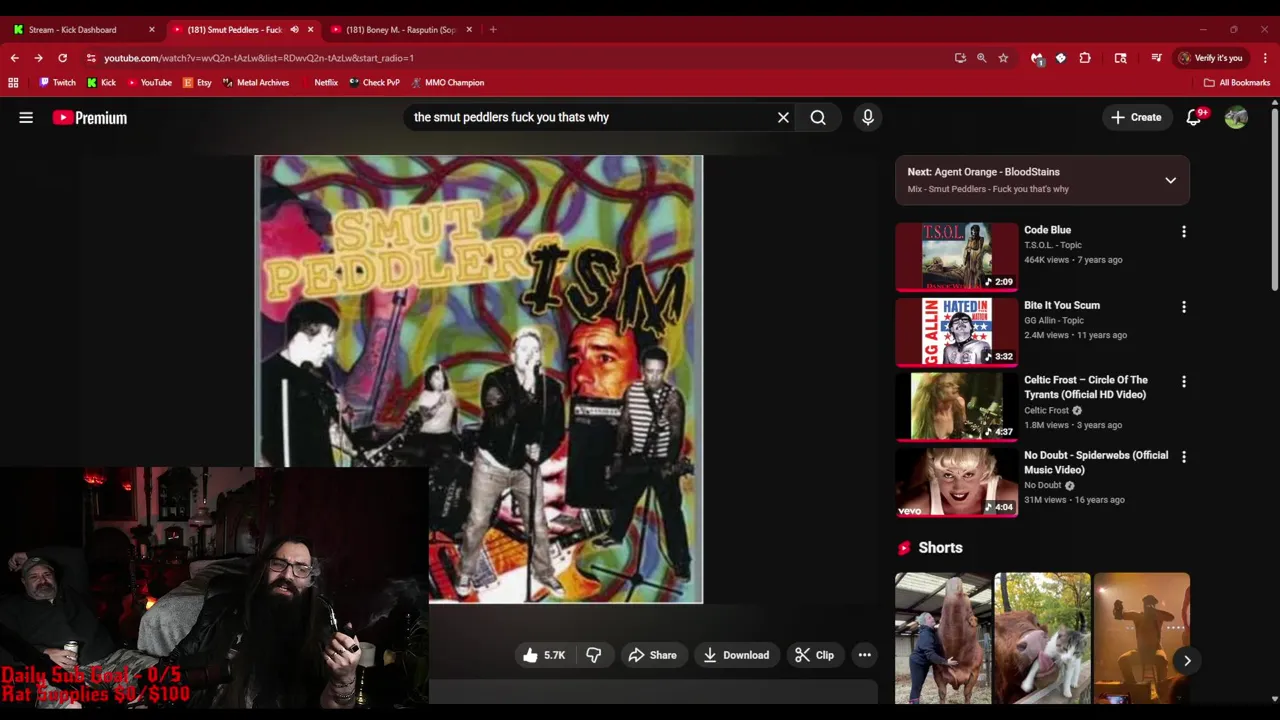Play Celtic Frost Circle Of The Tyrants thumbnail
Screen dimensions: 1280x720
coord(956,406)
